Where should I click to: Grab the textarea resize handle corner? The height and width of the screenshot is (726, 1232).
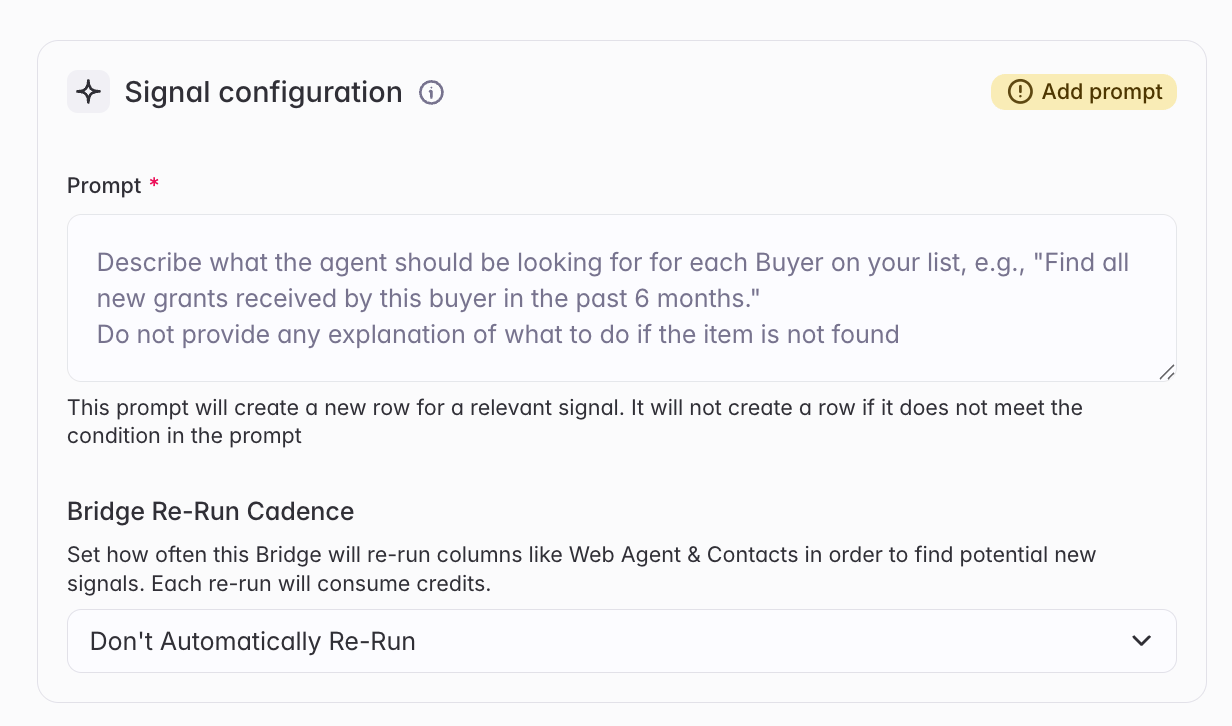click(x=1166, y=371)
